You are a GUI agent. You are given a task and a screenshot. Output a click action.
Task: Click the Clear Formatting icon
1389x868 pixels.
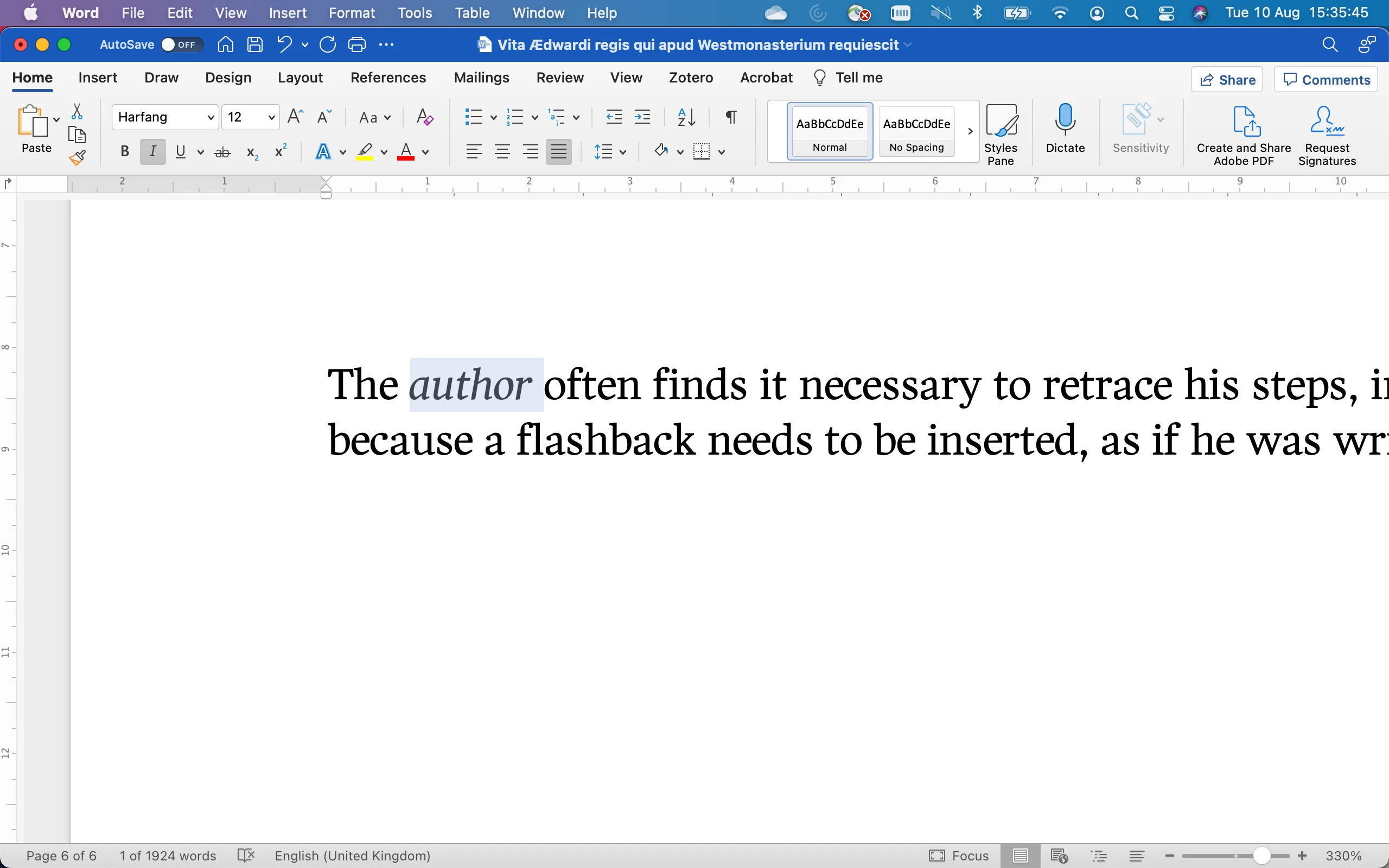coord(425,117)
